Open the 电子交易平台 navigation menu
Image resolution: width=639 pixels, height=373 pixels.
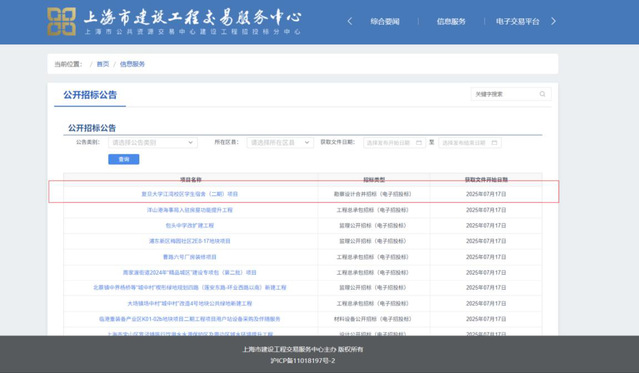point(518,22)
